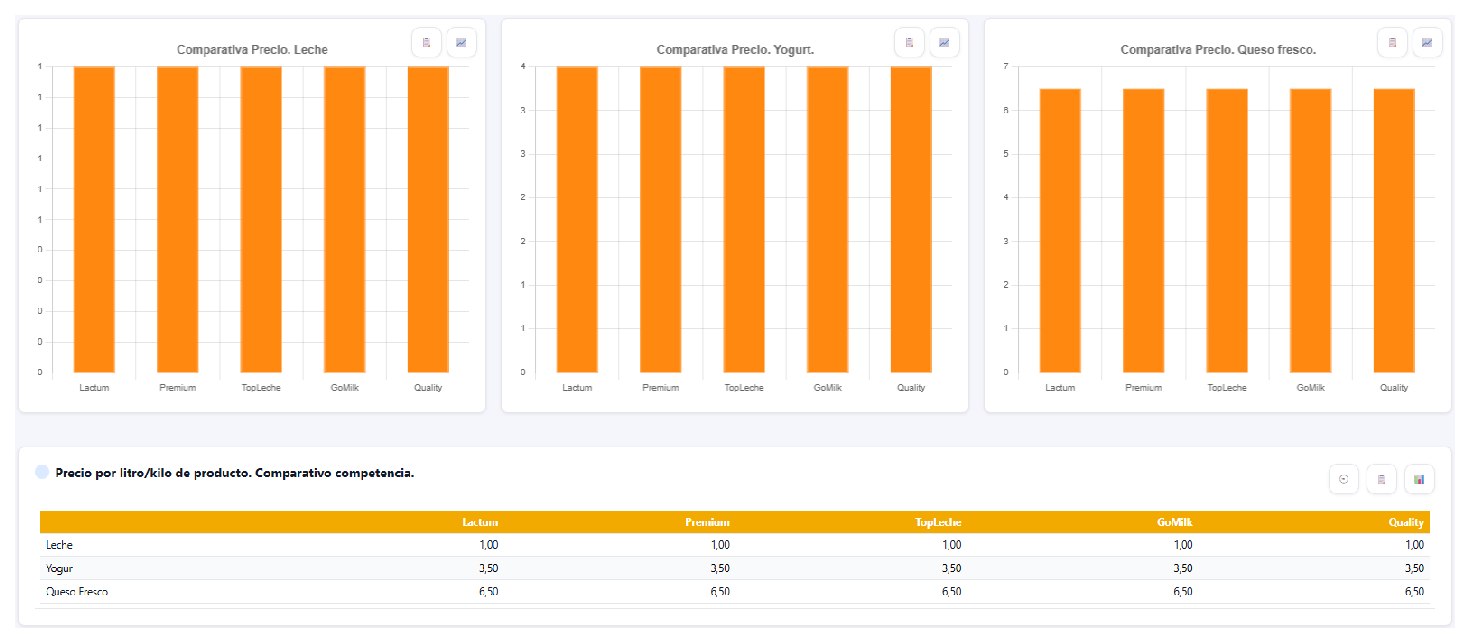The height and width of the screenshot is (643, 1470).
Task: Click the circular icon above the price table
Action: [1344, 480]
